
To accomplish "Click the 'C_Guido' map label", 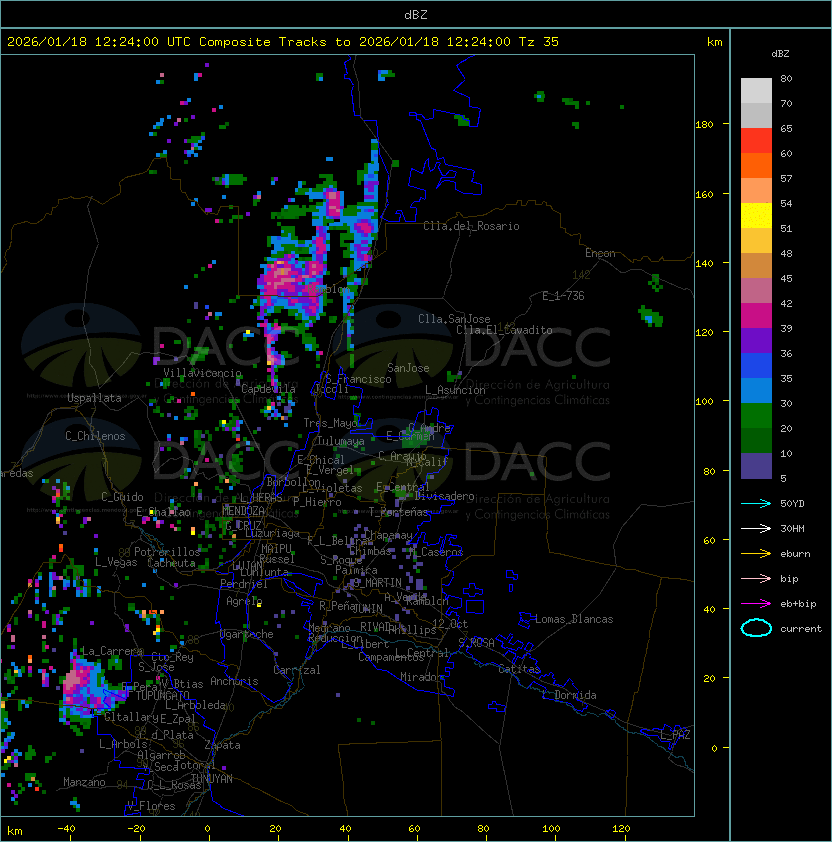I will [122, 497].
